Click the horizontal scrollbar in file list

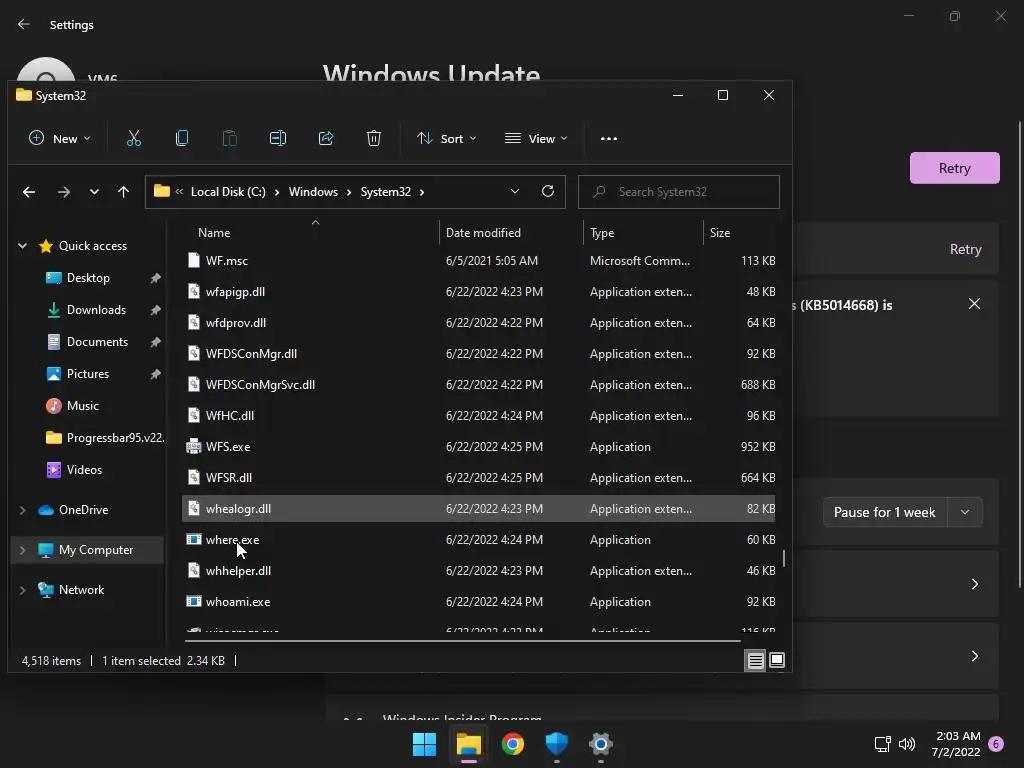point(463,641)
